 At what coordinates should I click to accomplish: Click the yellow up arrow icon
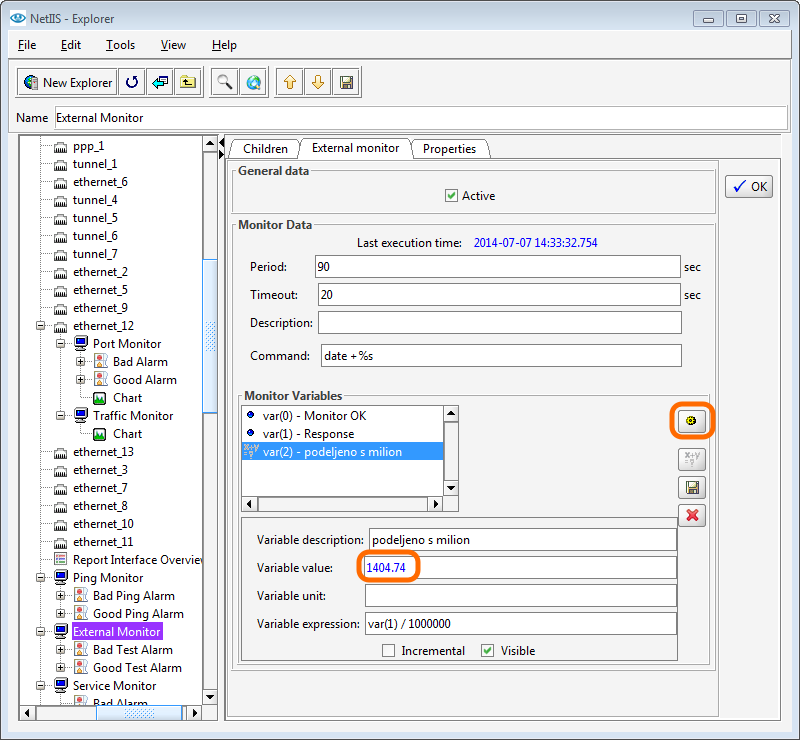(291, 83)
